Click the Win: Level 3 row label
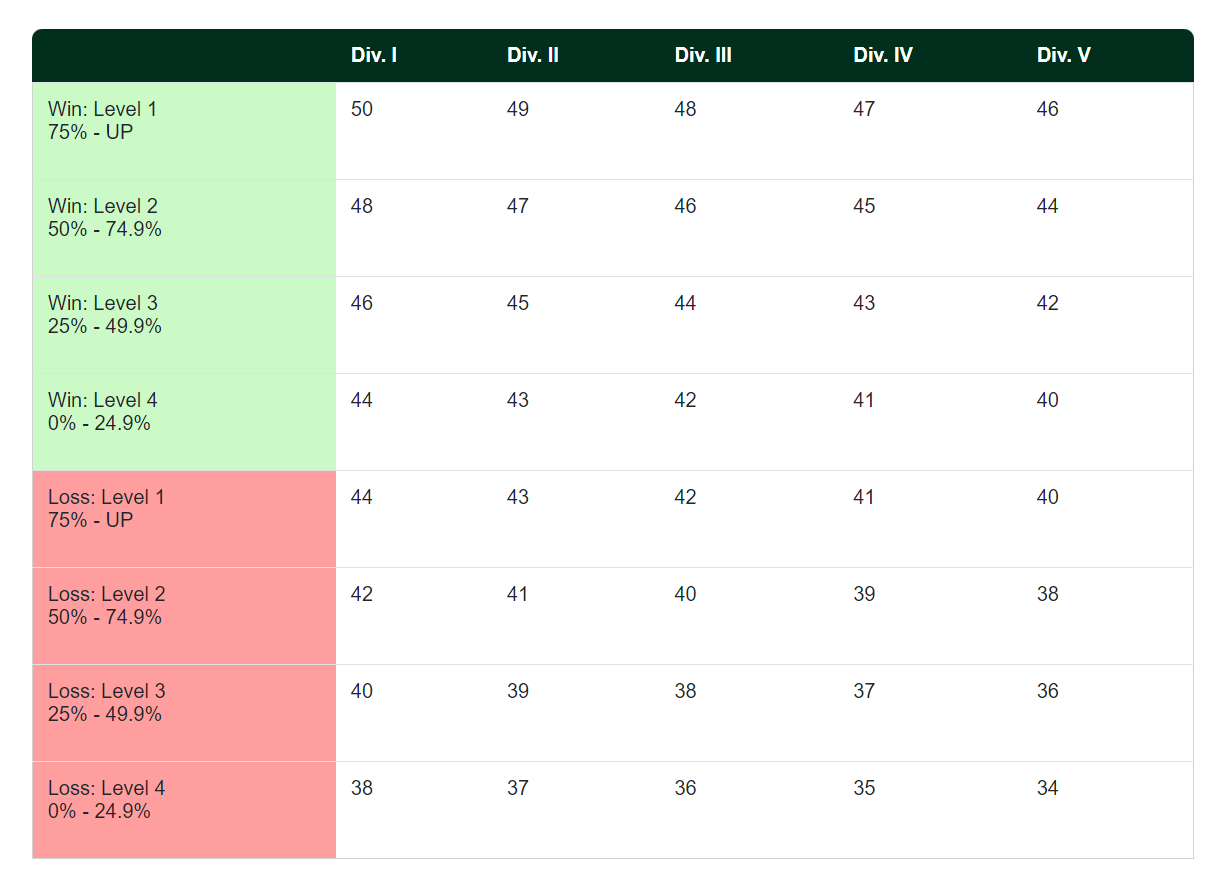Image resolution: width=1216 pixels, height=882 pixels. tap(104, 314)
